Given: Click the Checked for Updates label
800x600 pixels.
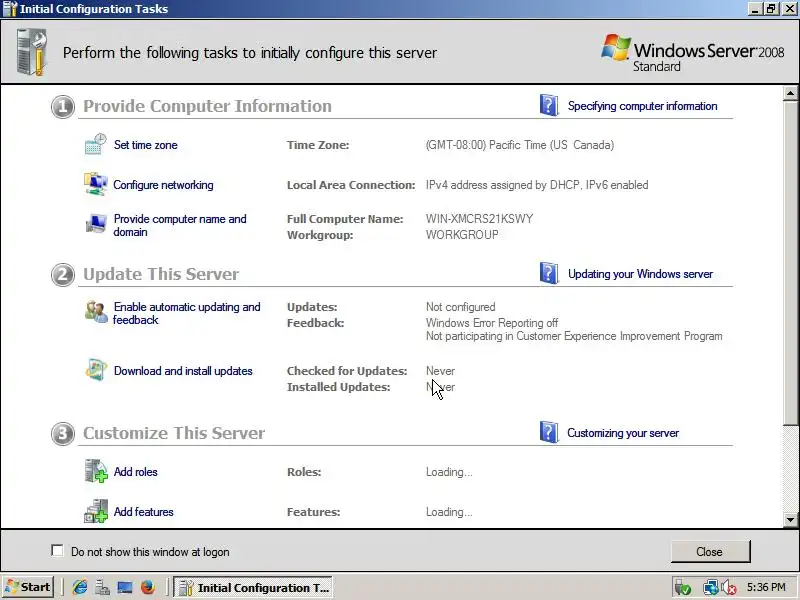Looking at the screenshot, I should (347, 371).
